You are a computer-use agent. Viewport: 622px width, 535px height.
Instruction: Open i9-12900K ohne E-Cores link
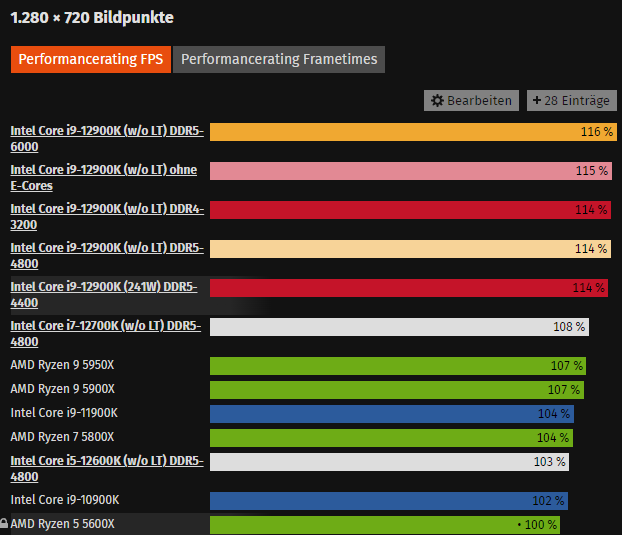click(104, 177)
